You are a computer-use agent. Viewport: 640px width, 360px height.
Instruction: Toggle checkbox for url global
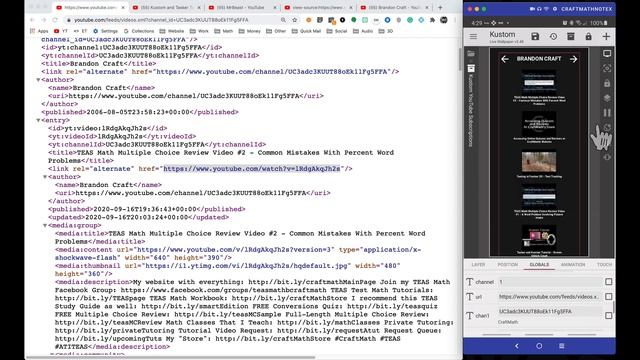(609, 296)
